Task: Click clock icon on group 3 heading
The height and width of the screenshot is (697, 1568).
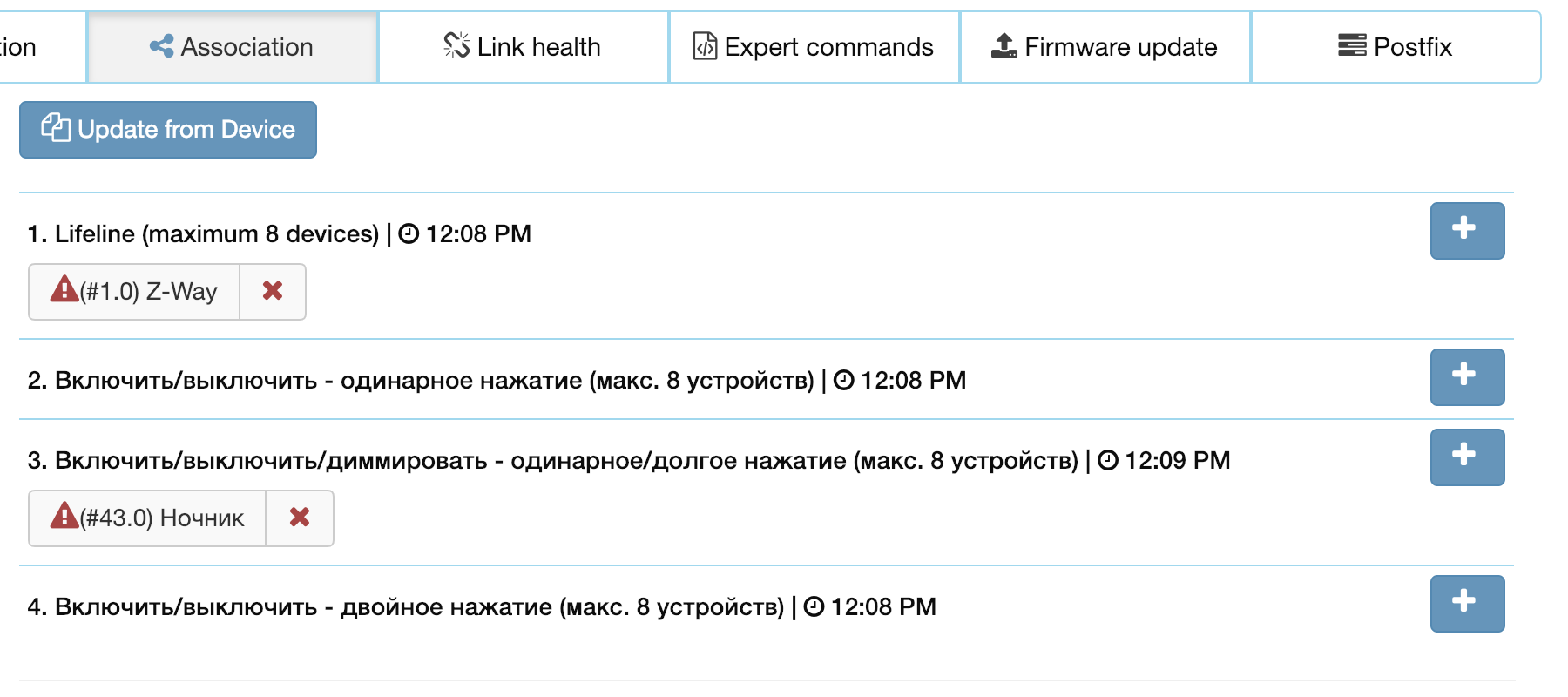Action: pyautogui.click(x=1108, y=460)
